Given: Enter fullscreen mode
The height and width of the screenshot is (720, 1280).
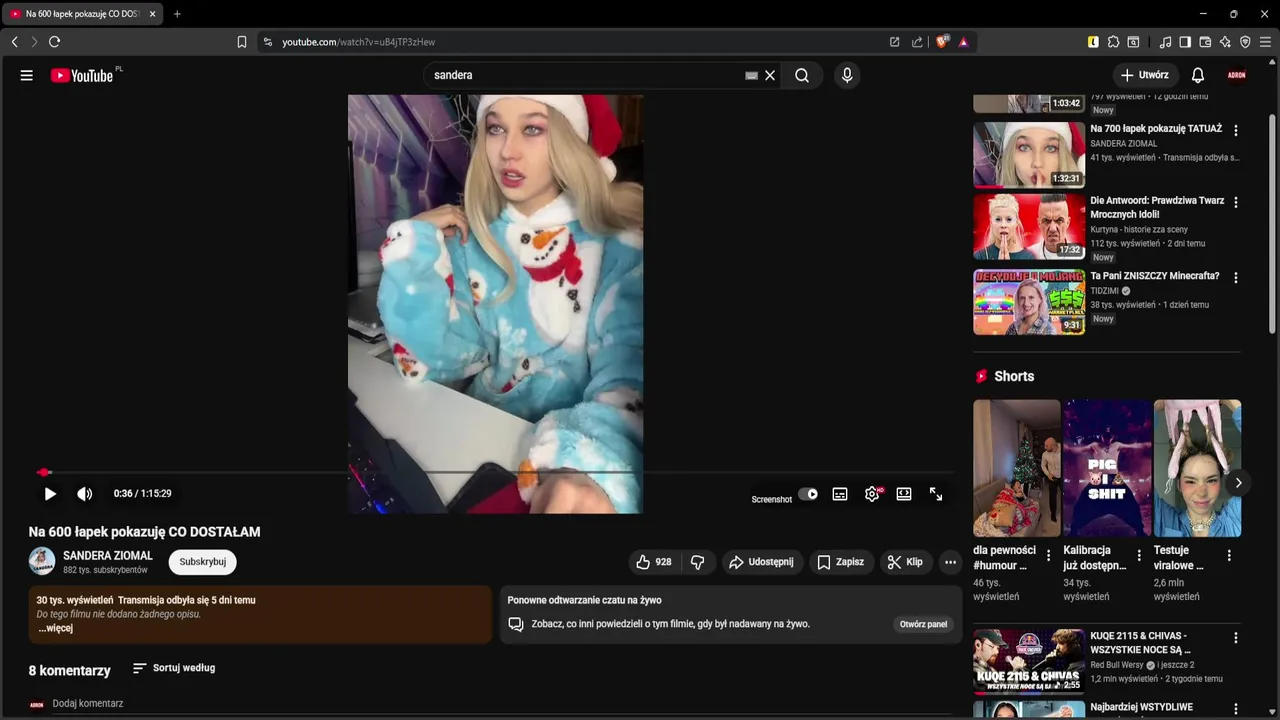Looking at the screenshot, I should point(936,494).
